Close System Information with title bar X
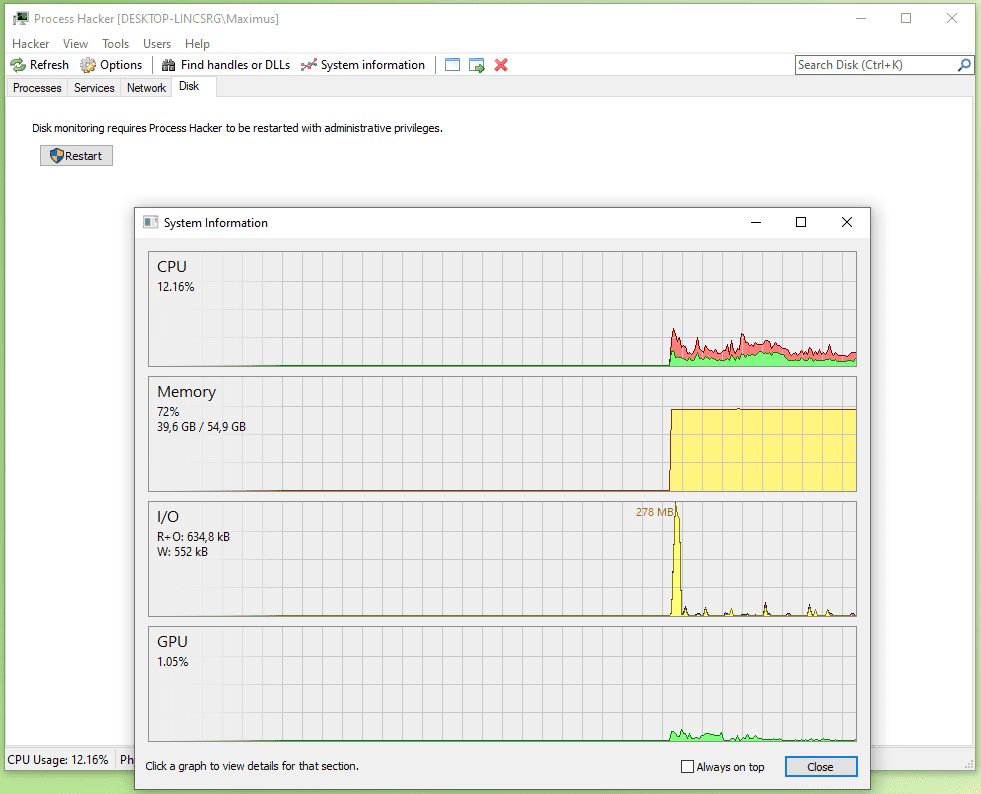 point(846,222)
